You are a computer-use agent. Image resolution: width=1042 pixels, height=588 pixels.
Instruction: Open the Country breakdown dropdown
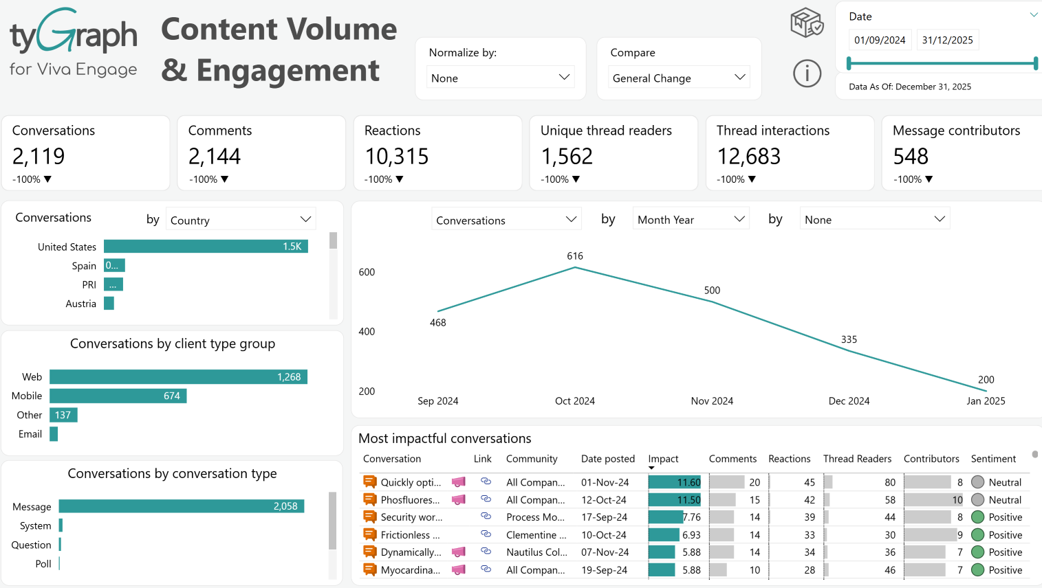point(240,220)
